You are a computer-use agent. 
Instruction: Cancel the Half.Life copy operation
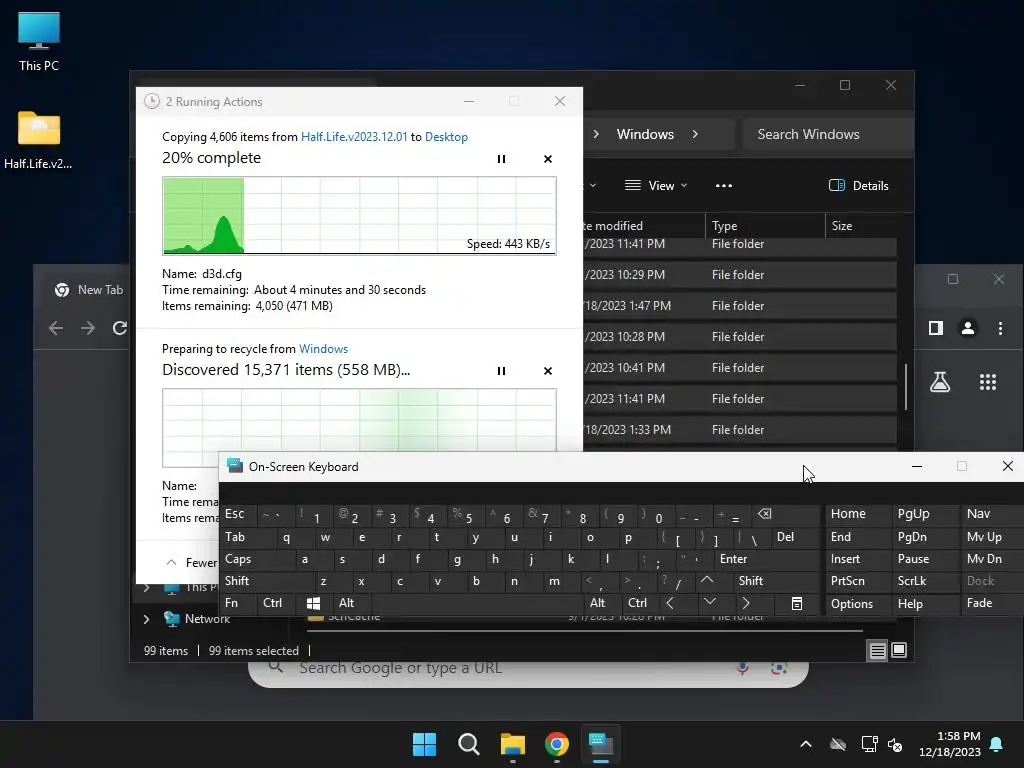pos(548,159)
